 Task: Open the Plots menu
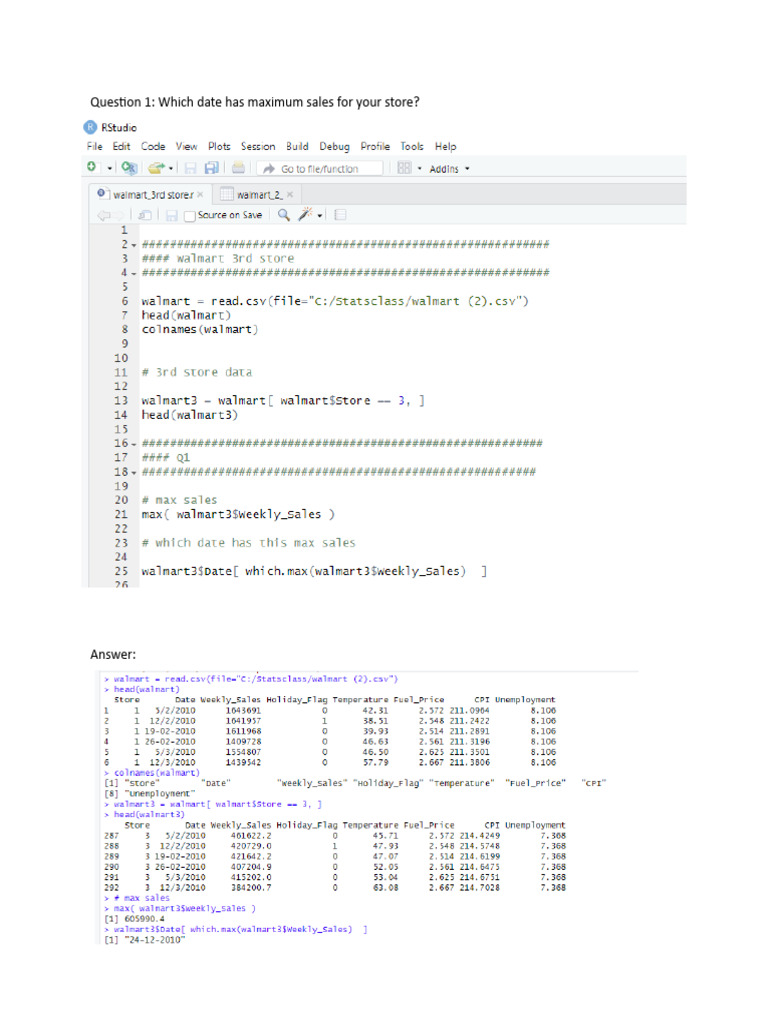(219, 146)
